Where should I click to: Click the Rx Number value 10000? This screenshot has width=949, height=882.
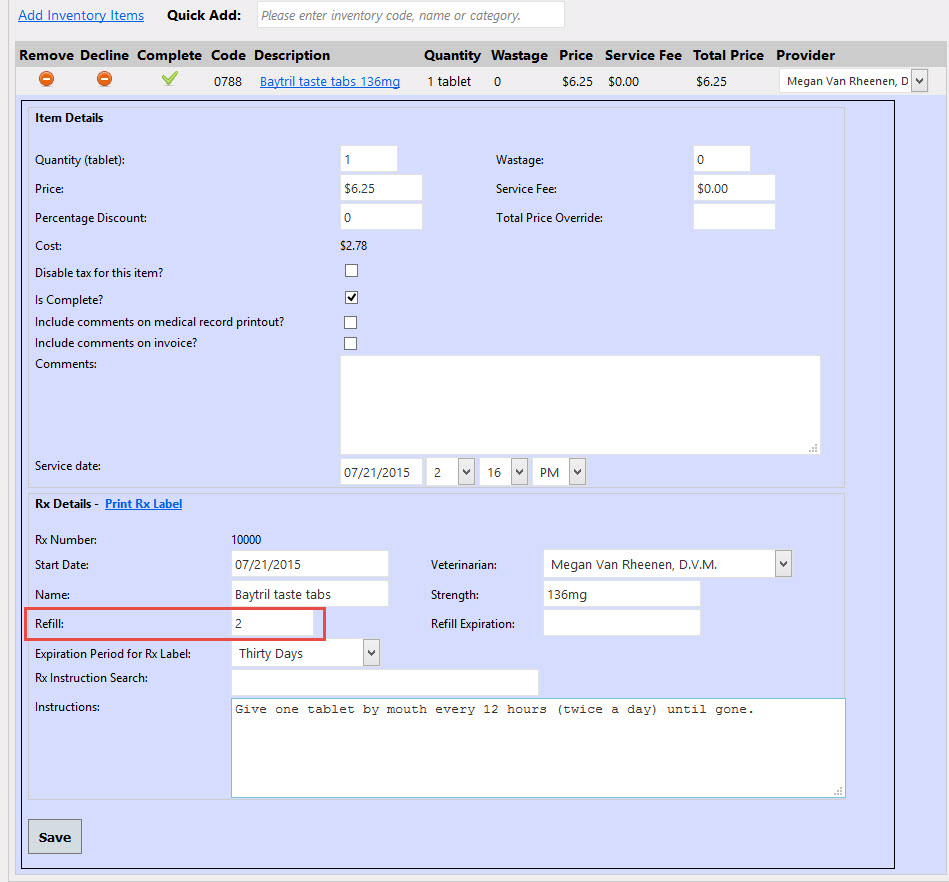tap(246, 539)
